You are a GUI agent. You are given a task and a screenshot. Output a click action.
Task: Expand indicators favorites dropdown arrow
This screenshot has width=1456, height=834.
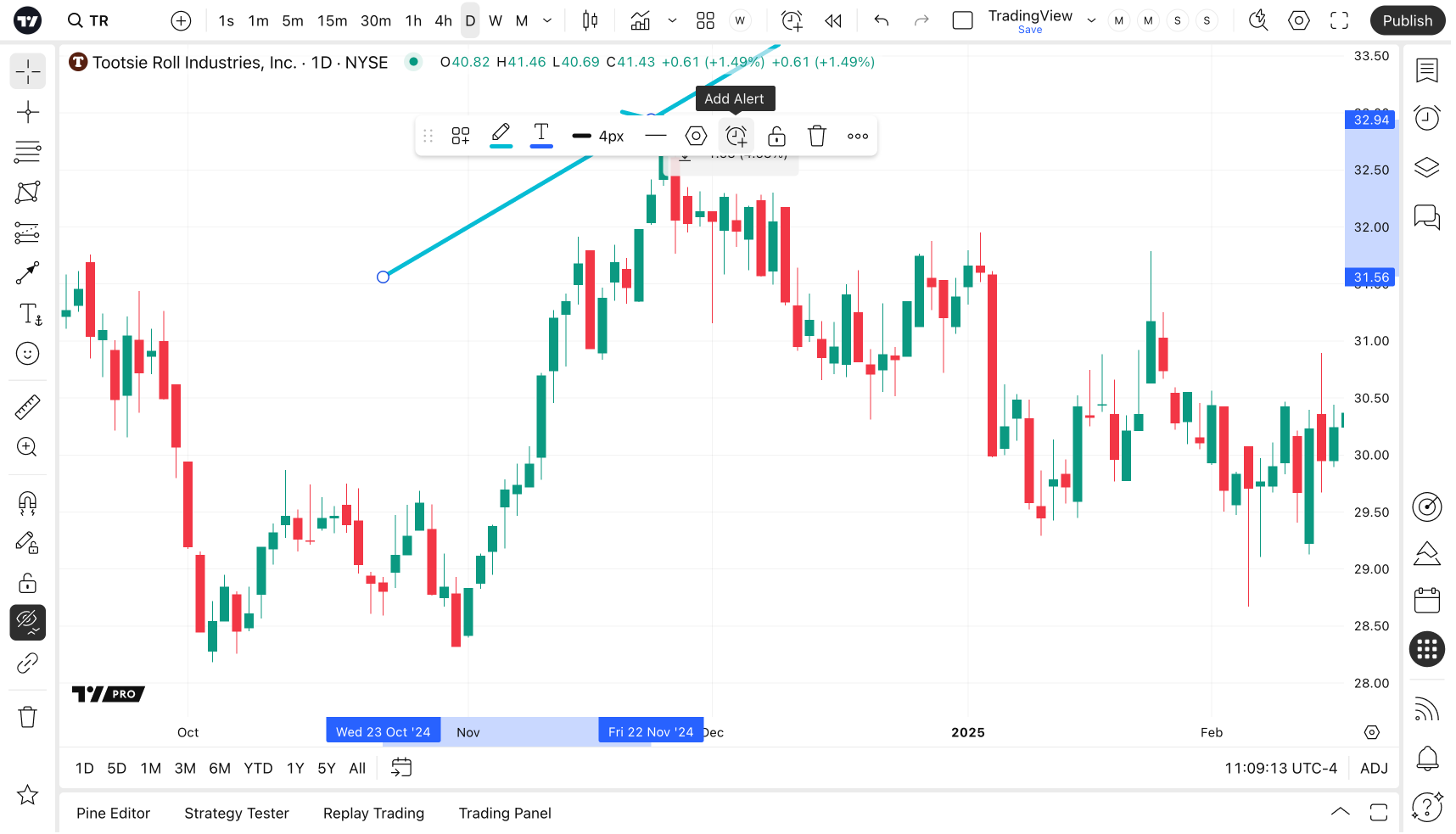(673, 20)
